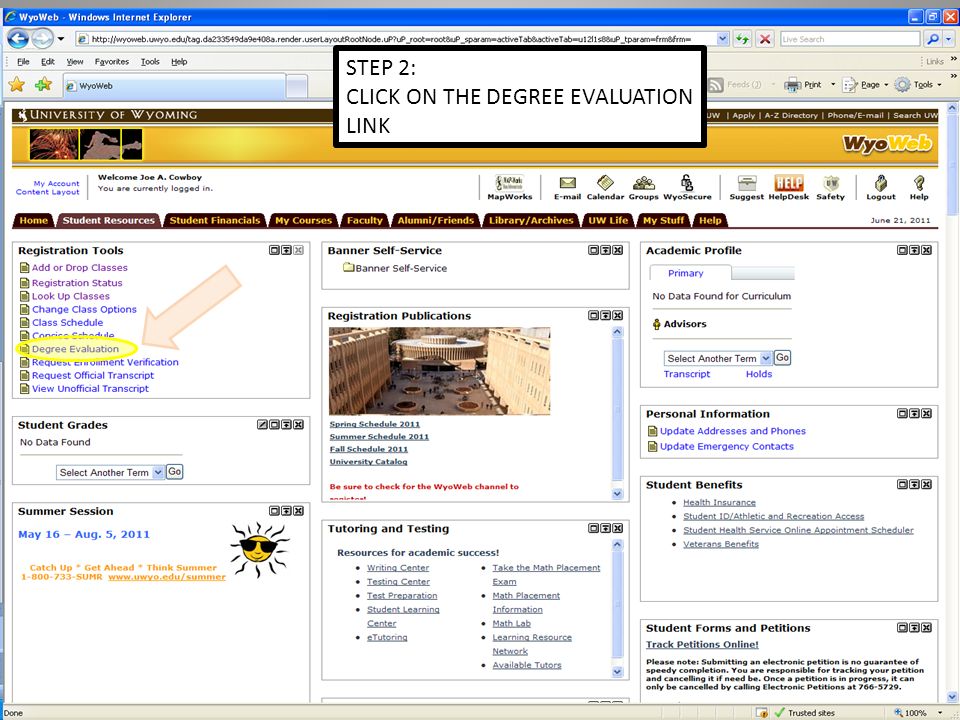960x720 pixels.
Task: Switch to the Library/Archives tab
Action: [x=531, y=220]
